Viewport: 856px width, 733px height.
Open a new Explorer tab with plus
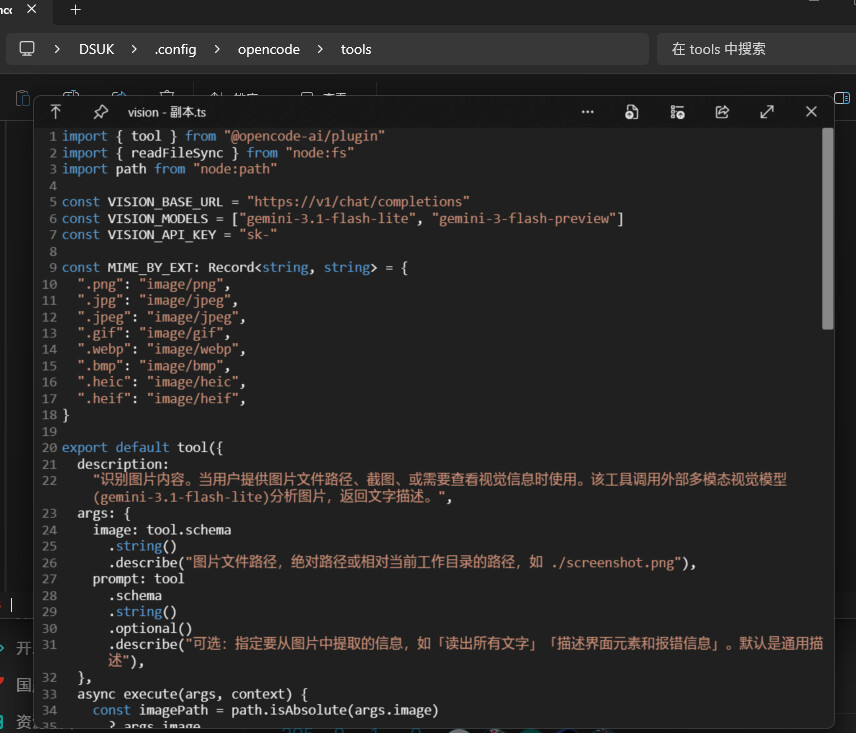pos(75,10)
